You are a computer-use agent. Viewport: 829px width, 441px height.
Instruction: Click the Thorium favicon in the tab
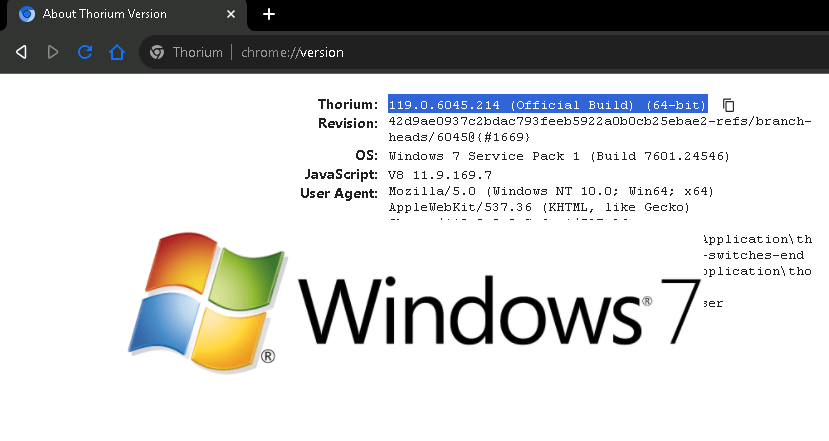click(27, 14)
